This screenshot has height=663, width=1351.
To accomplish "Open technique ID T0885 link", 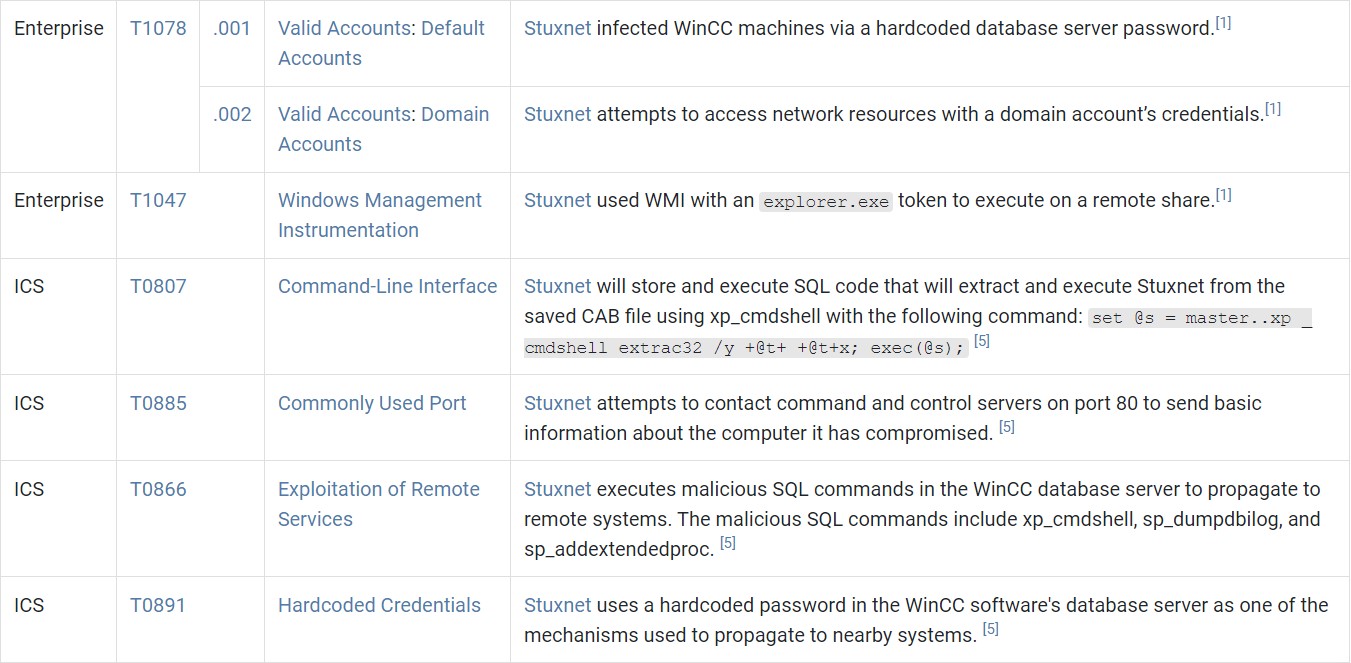I will point(158,403).
